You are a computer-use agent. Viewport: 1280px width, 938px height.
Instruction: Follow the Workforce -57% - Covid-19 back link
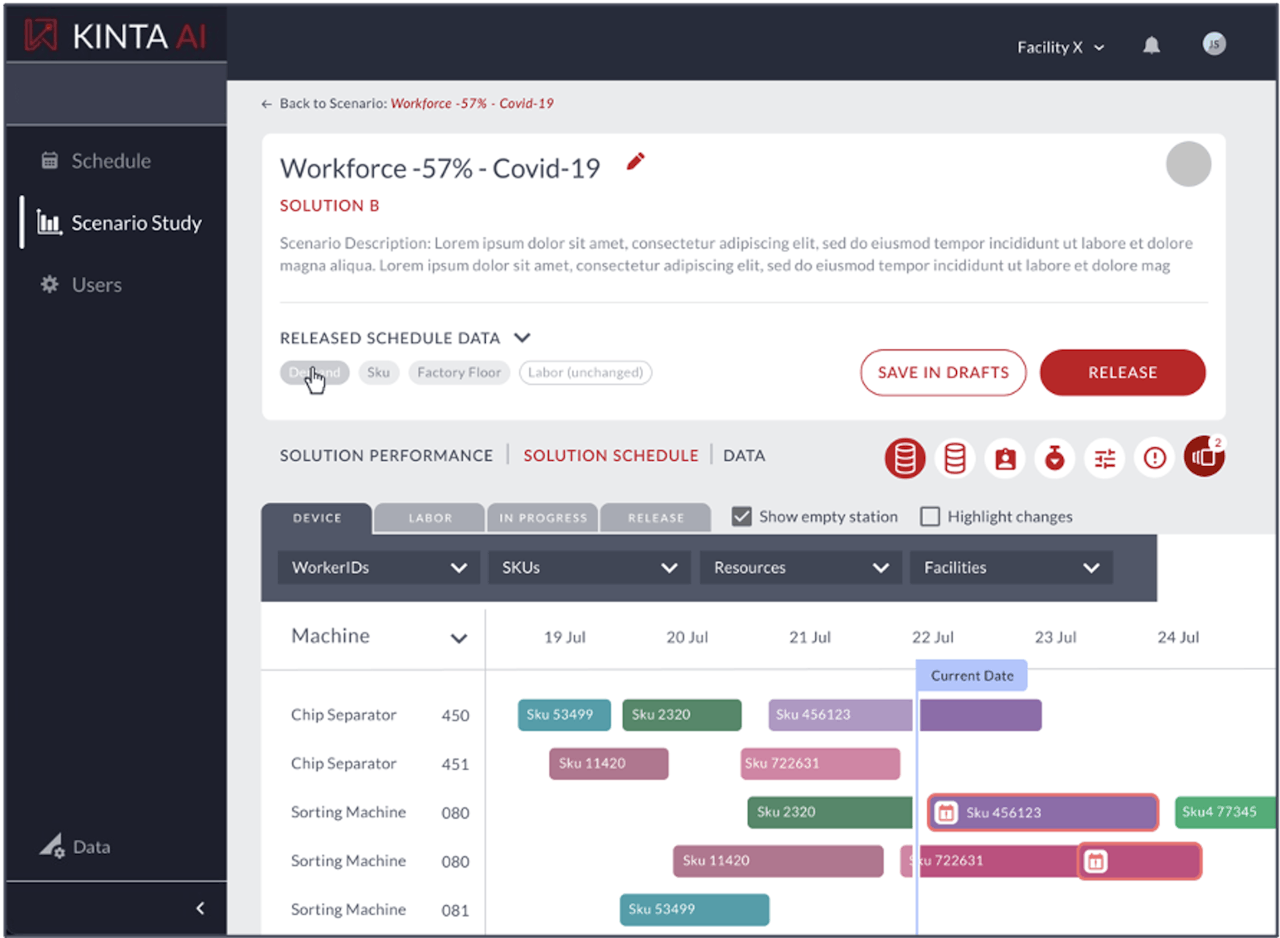pyautogui.click(x=472, y=104)
